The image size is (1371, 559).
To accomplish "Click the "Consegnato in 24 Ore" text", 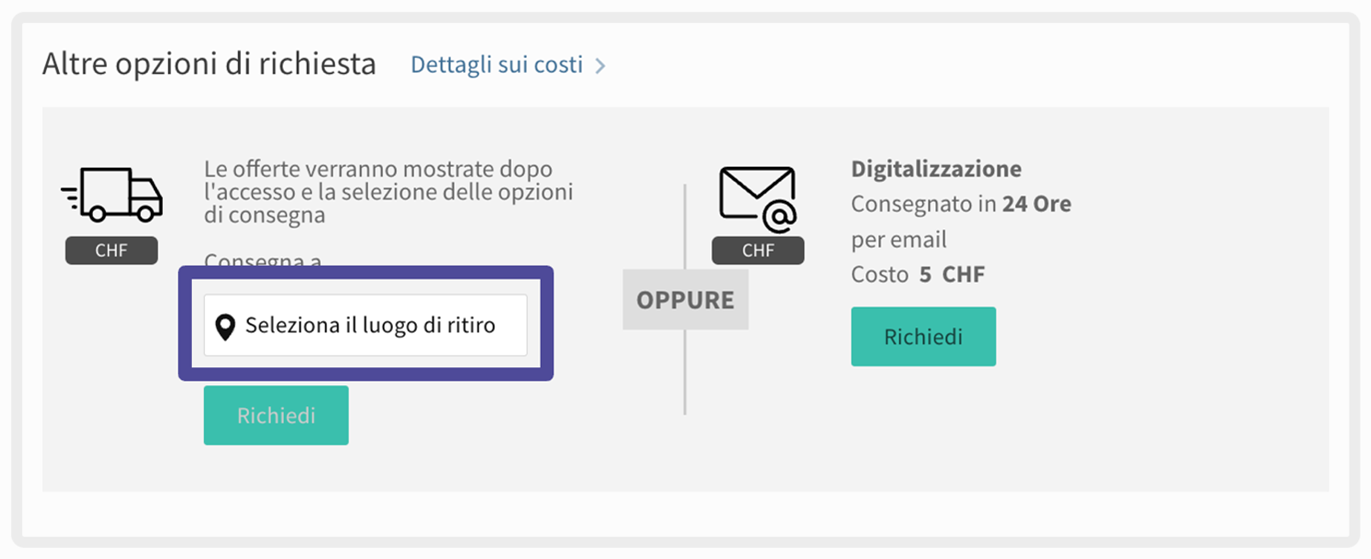I will pos(961,204).
